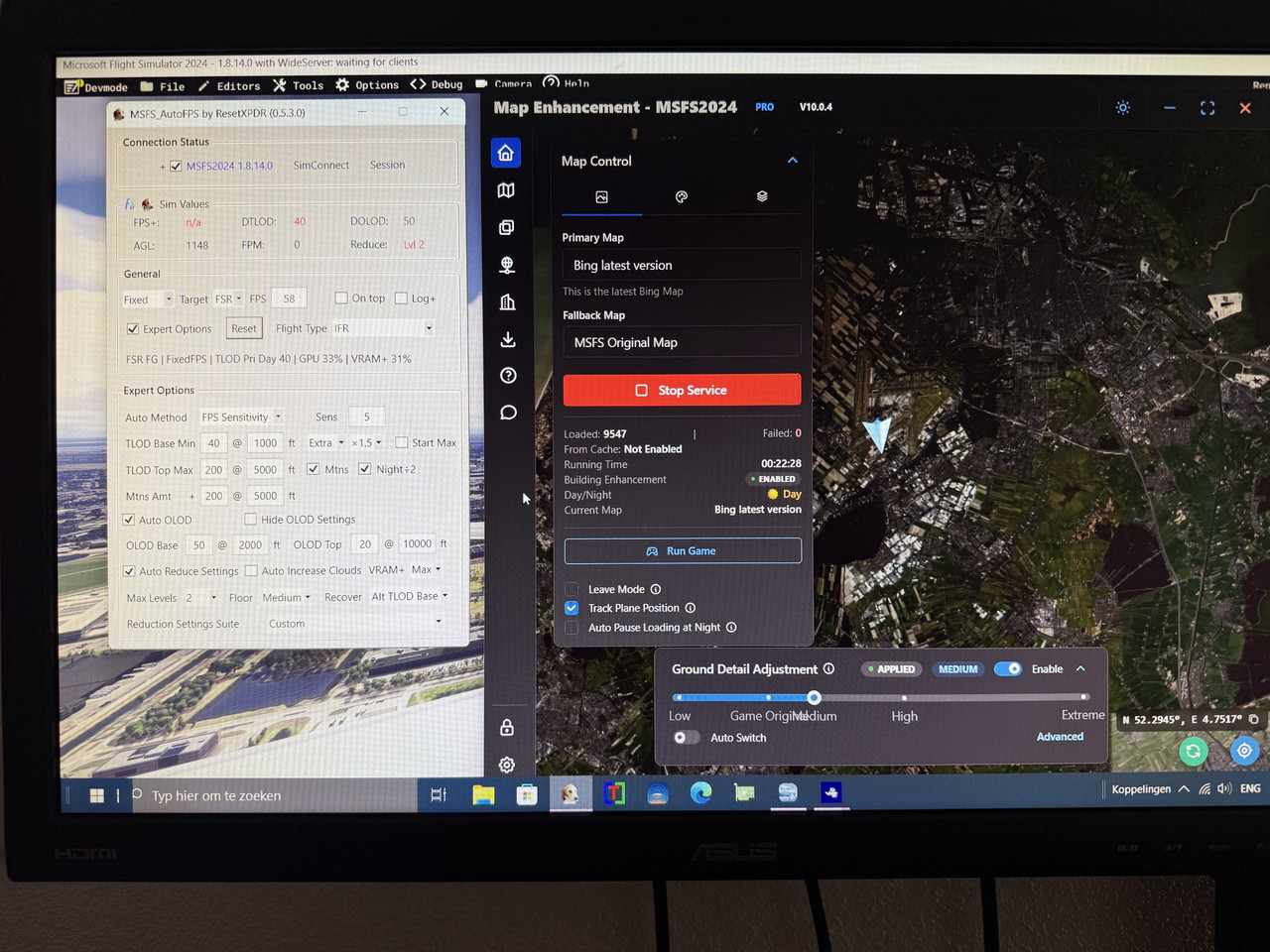Click the blue locate target button on map
The width and height of the screenshot is (1270, 952).
(x=1244, y=751)
